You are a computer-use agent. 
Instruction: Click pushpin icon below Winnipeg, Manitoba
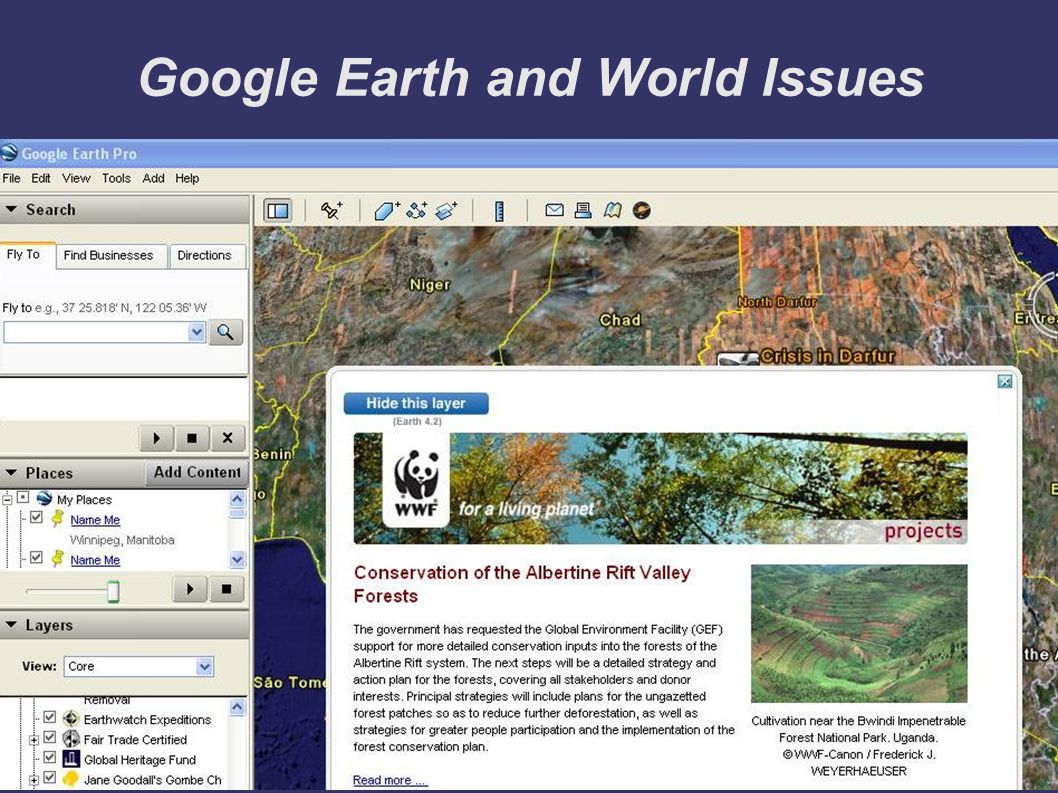click(x=57, y=558)
